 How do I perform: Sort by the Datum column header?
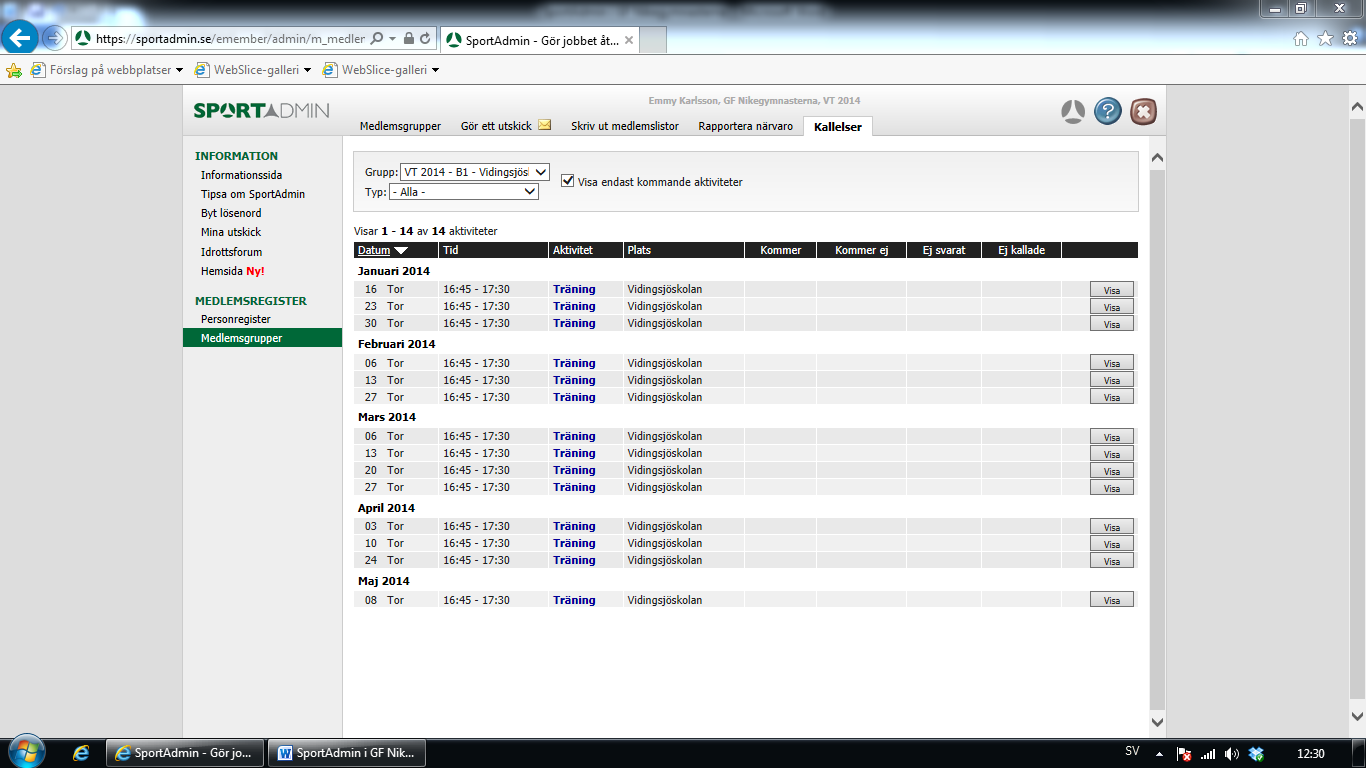pyautogui.click(x=374, y=250)
